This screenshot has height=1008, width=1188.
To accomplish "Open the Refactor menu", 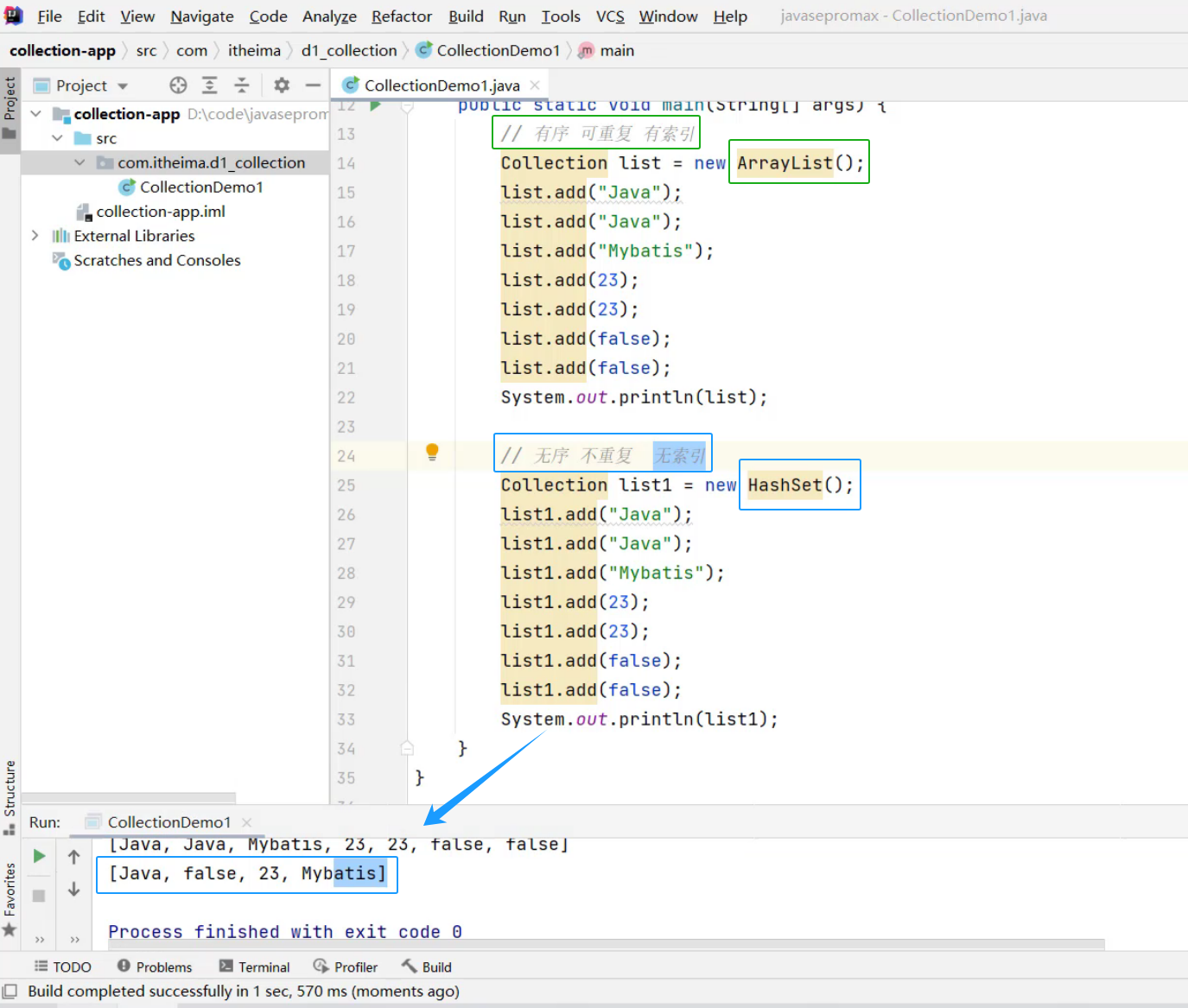I will pyautogui.click(x=402, y=16).
